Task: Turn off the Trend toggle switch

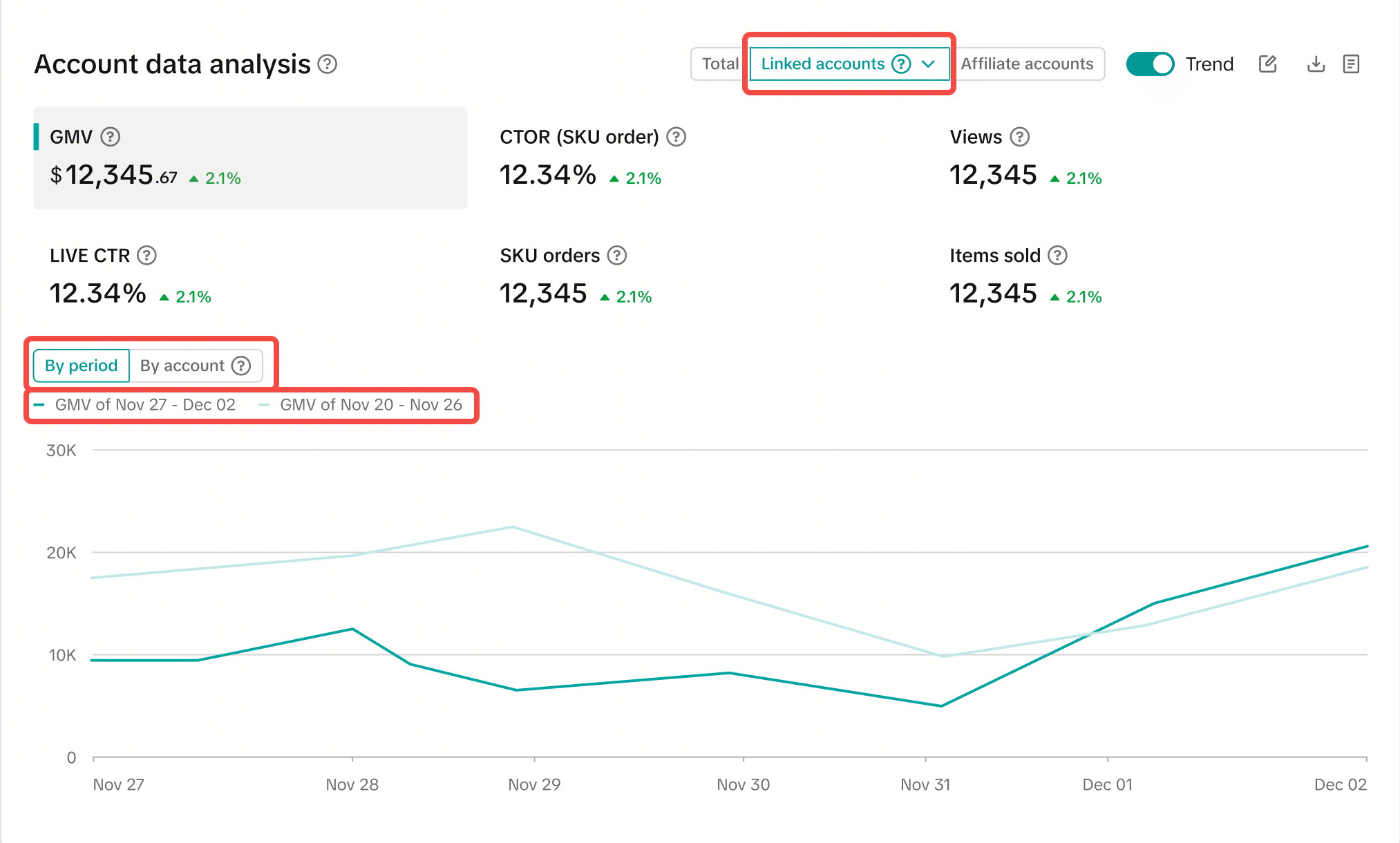Action: [1150, 64]
